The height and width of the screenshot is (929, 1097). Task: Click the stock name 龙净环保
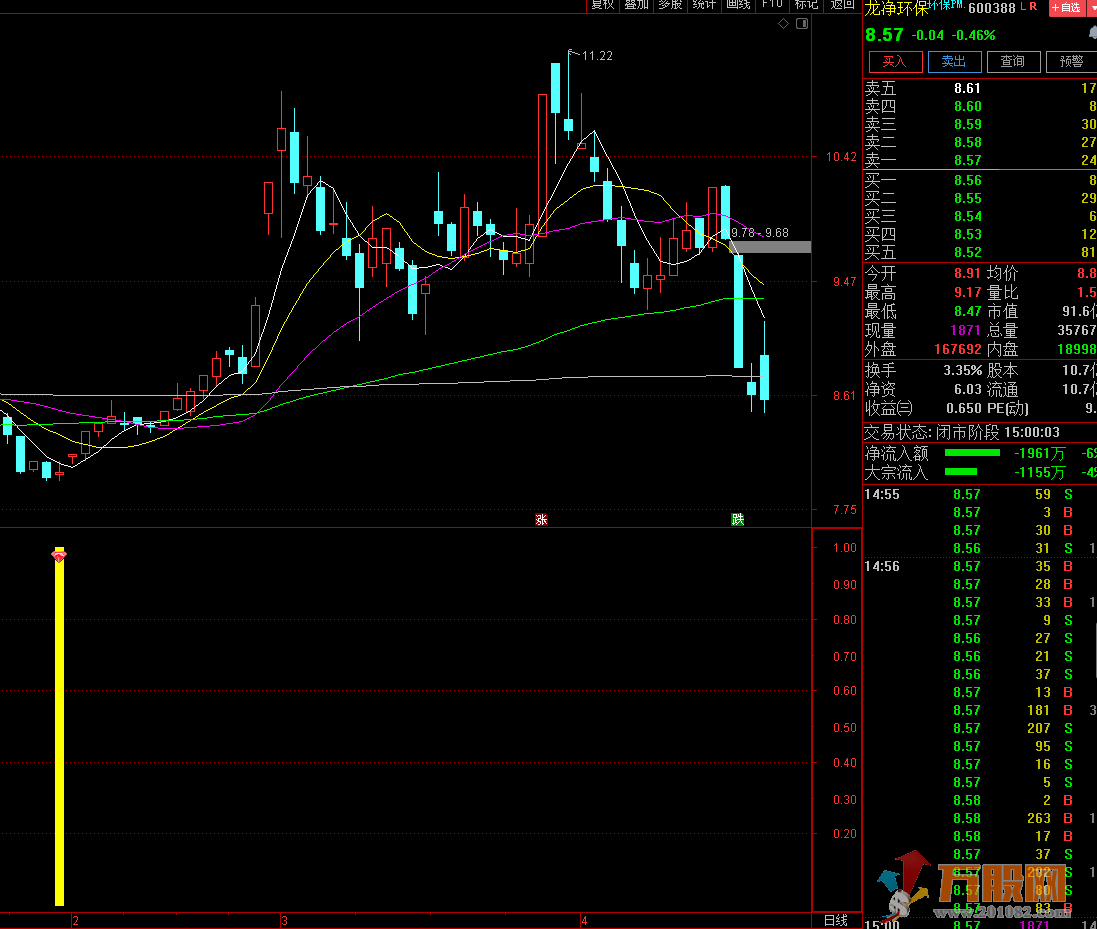pyautogui.click(x=896, y=8)
